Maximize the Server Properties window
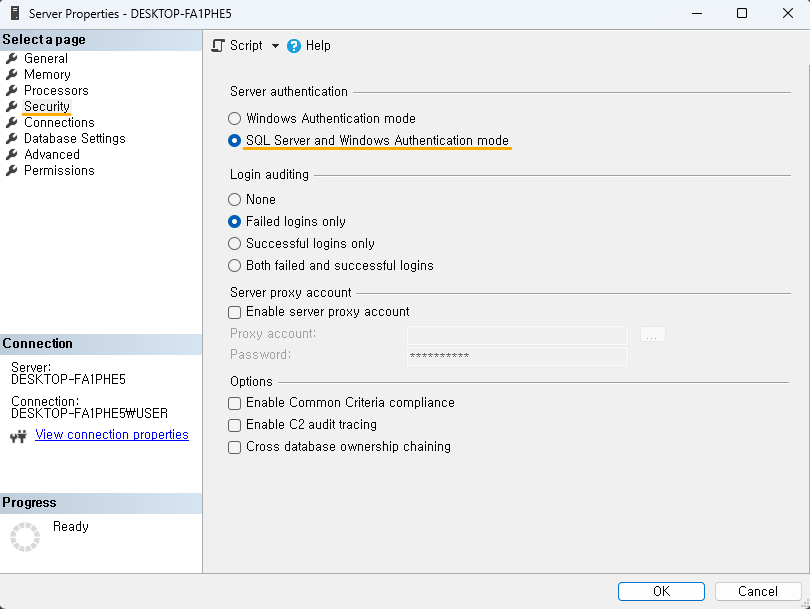The image size is (810, 609). 742,13
